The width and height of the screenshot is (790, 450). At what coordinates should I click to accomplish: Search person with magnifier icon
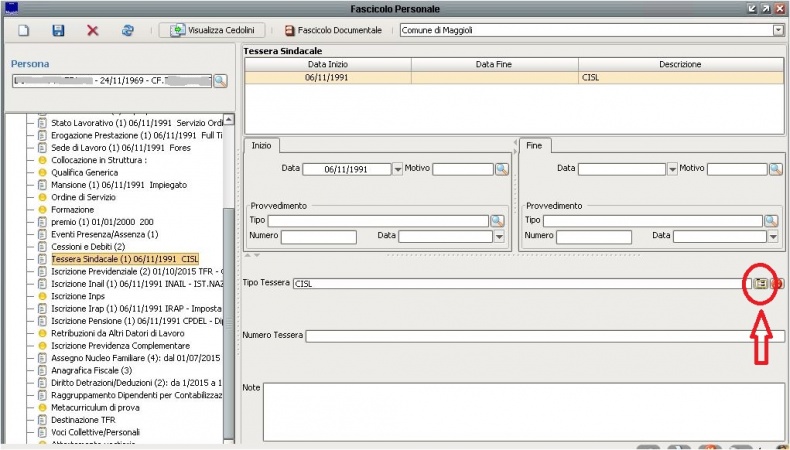pyautogui.click(x=220, y=81)
